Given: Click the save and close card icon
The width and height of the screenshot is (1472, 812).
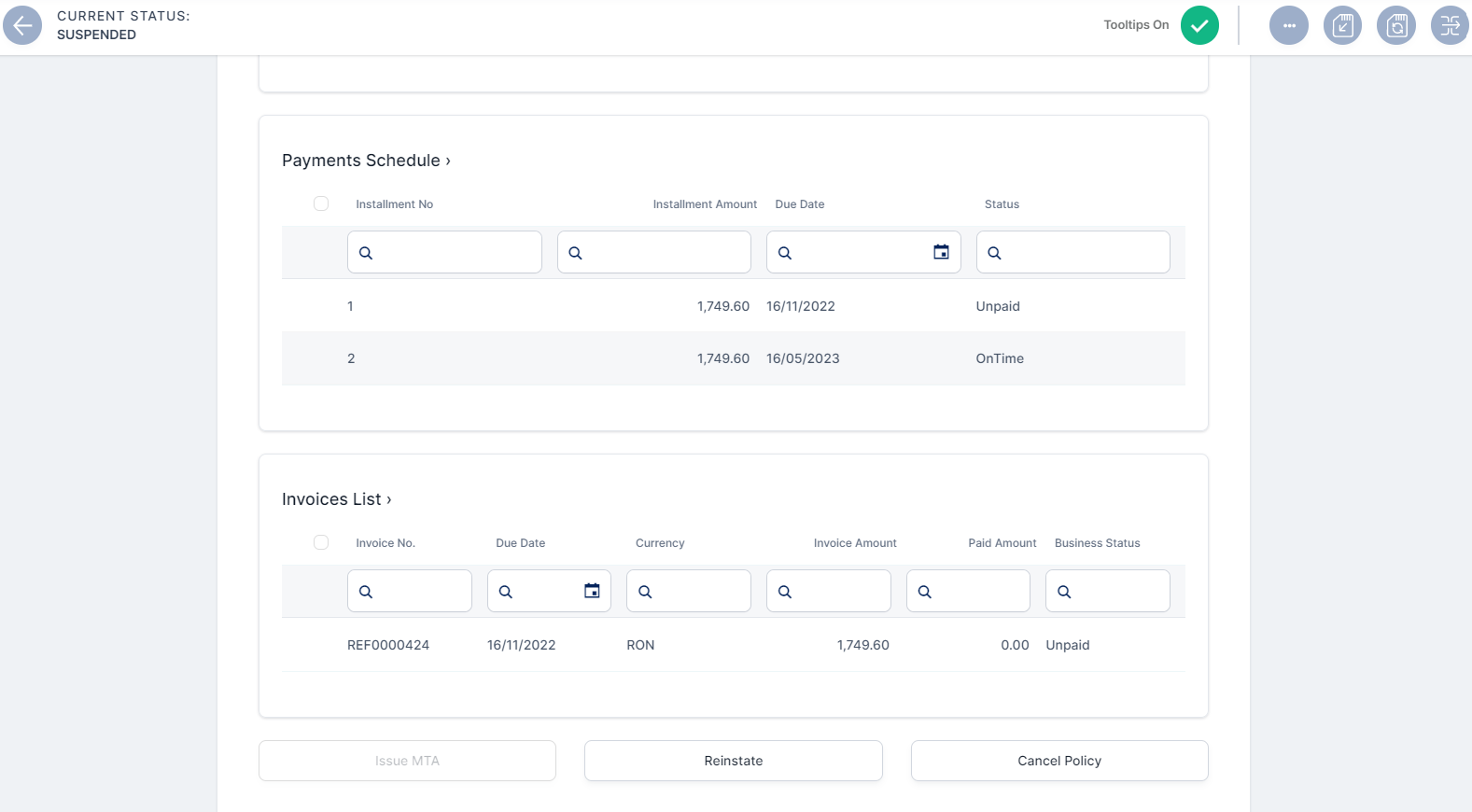Looking at the screenshot, I should point(1342,25).
